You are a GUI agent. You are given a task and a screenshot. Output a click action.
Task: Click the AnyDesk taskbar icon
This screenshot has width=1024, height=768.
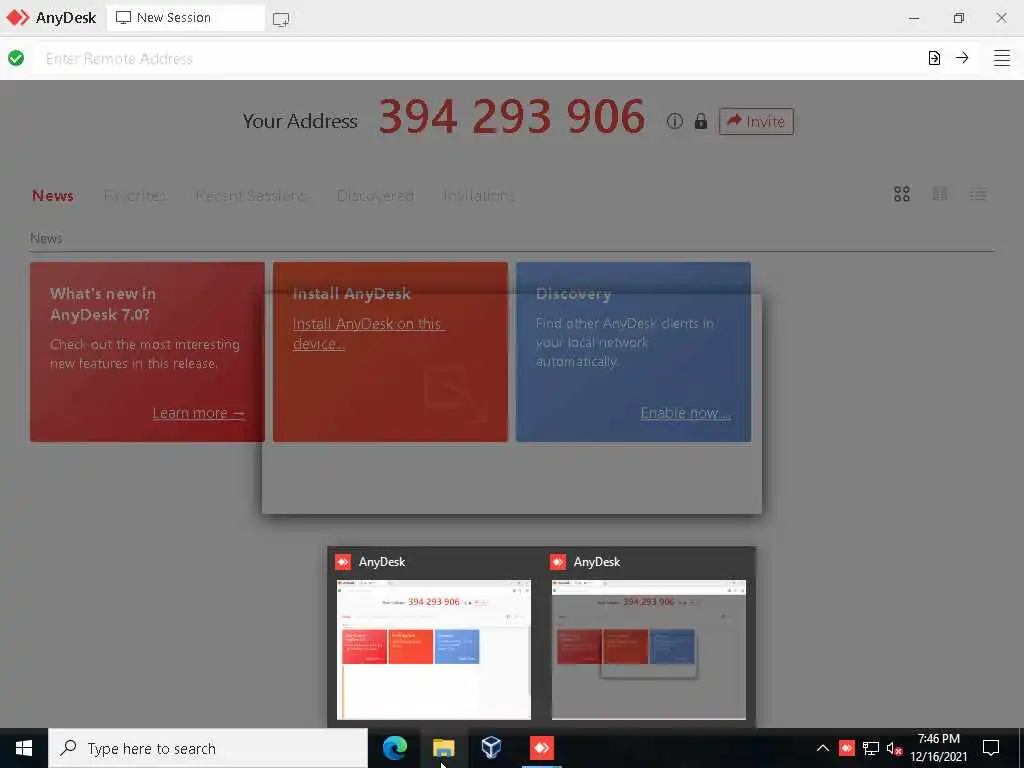pyautogui.click(x=541, y=748)
